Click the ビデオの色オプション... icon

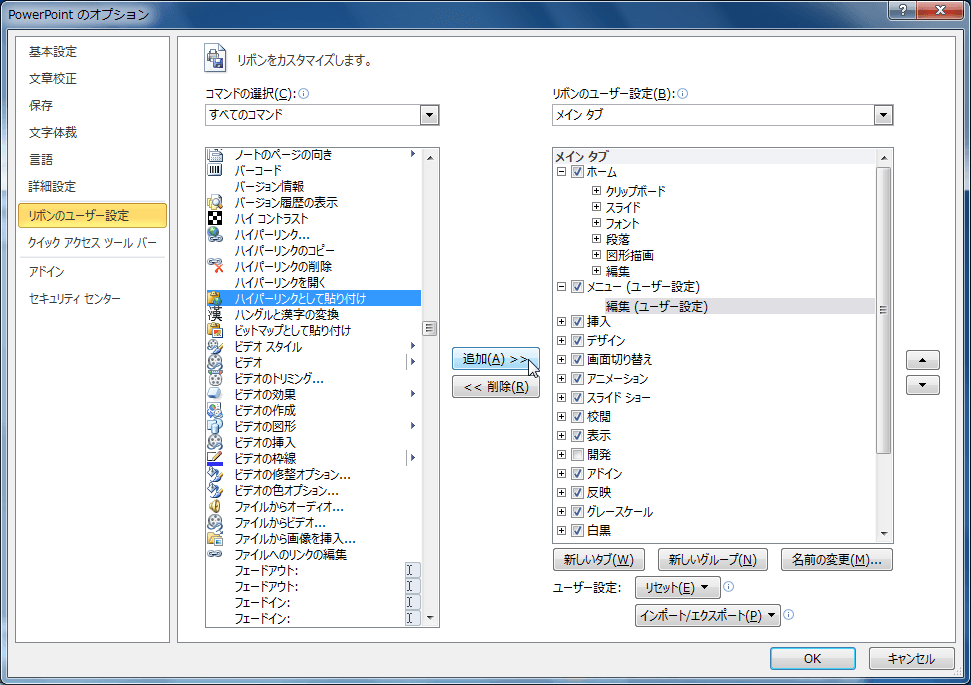215,491
